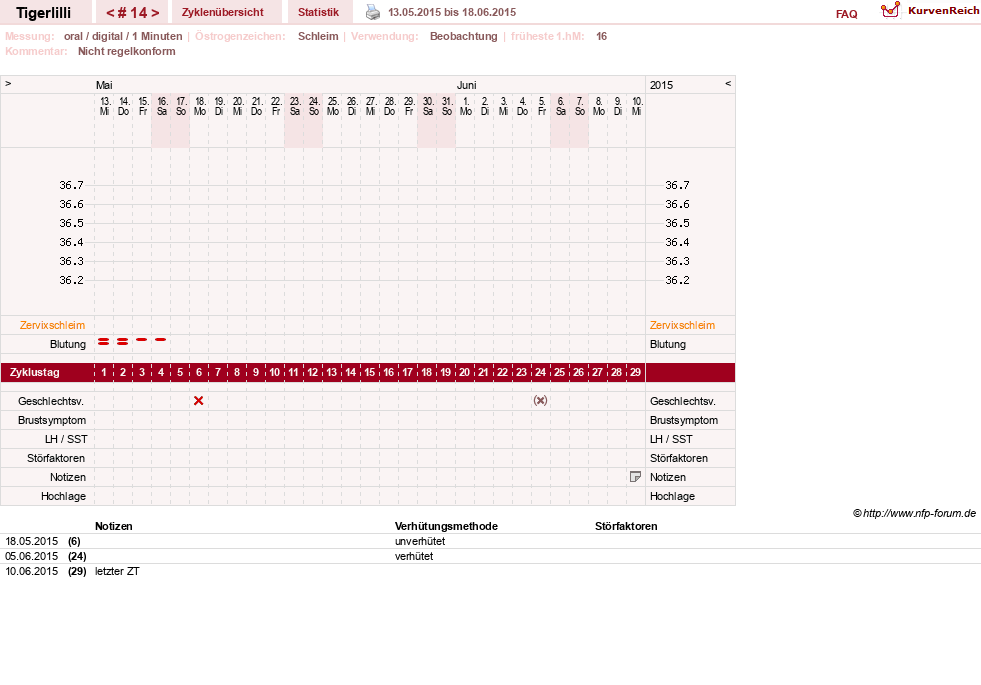Click the KurvenReich text link
The width and height of the screenshot is (981, 685).
[x=943, y=11]
